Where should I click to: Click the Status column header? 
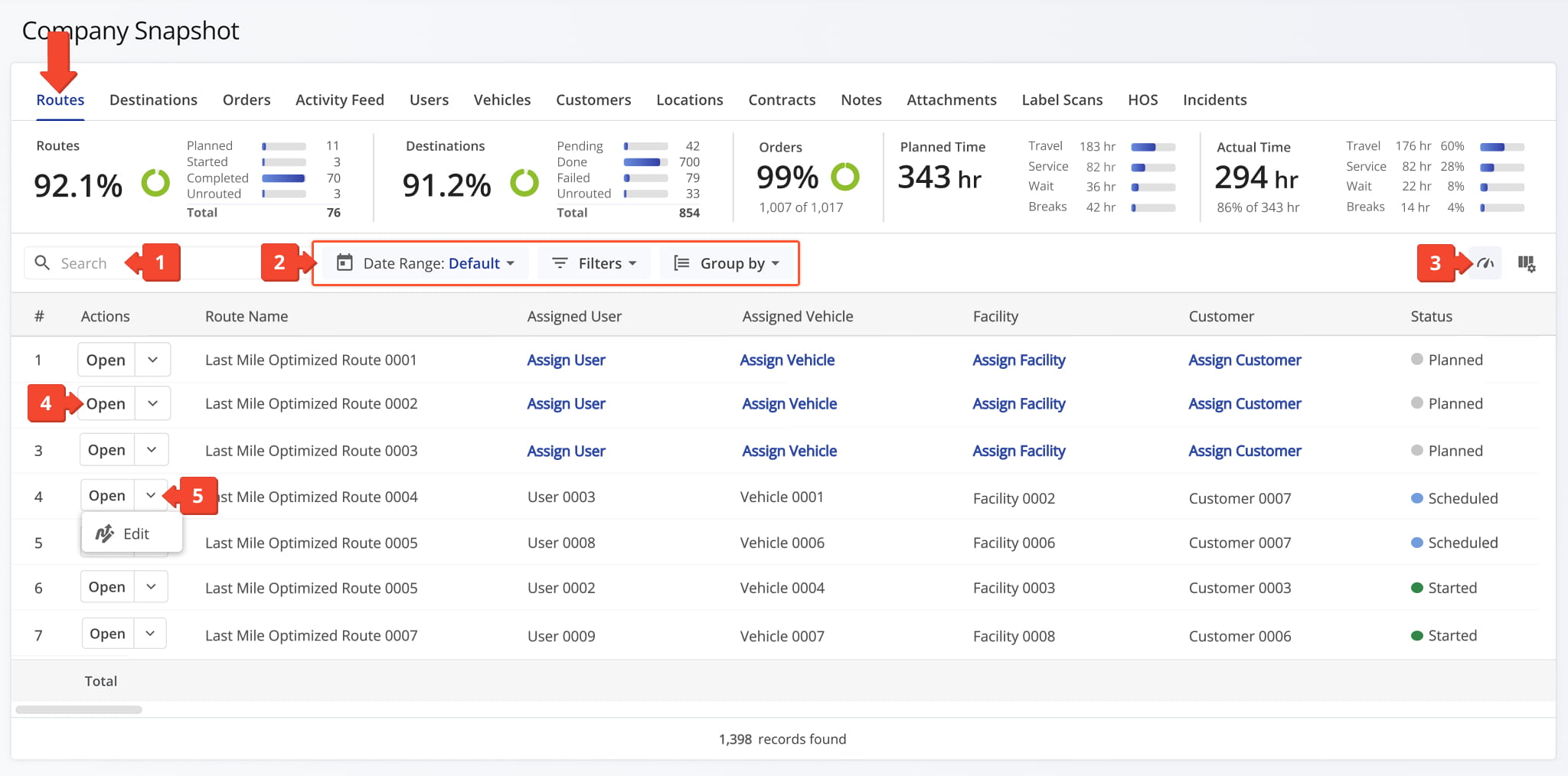click(1431, 316)
